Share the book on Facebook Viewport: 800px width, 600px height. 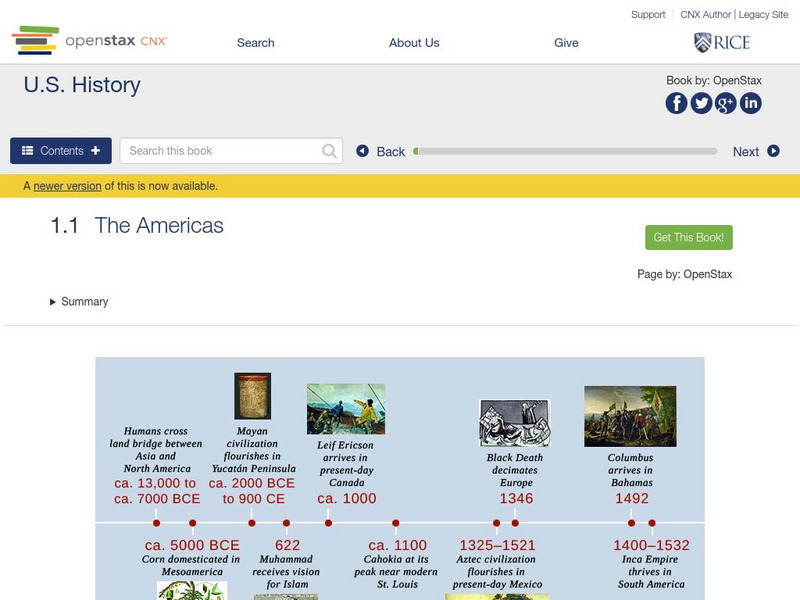coord(676,103)
